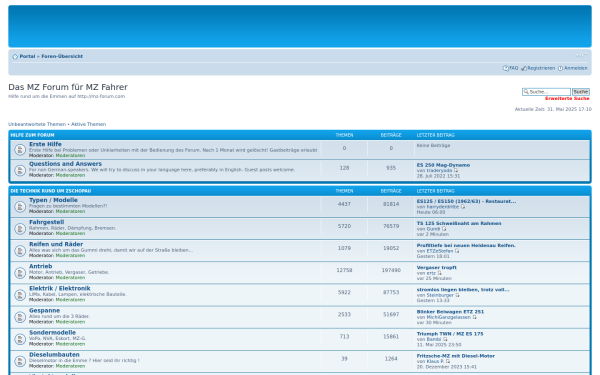View latest post icon next to Gundi
The width and height of the screenshot is (600, 375).
click(x=444, y=229)
